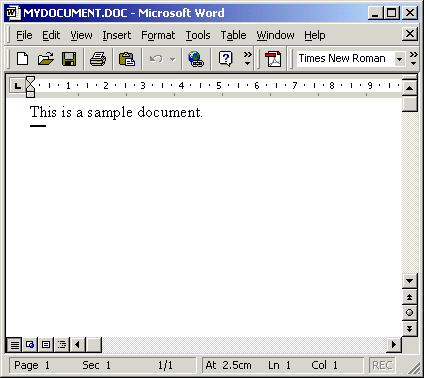424x378 pixels.
Task: Click 'At 2.5cm' in status bar
Action: pos(229,365)
